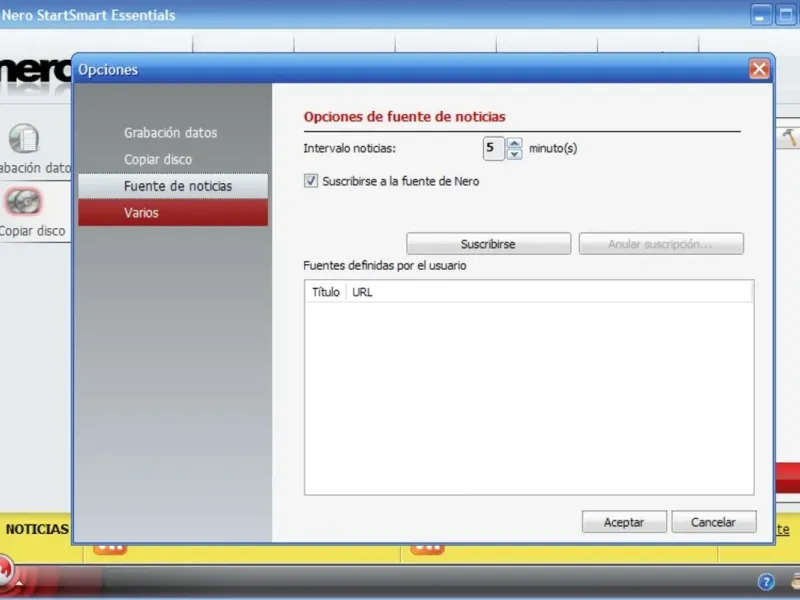Click Grabación datos disc icon in main window

23,138
